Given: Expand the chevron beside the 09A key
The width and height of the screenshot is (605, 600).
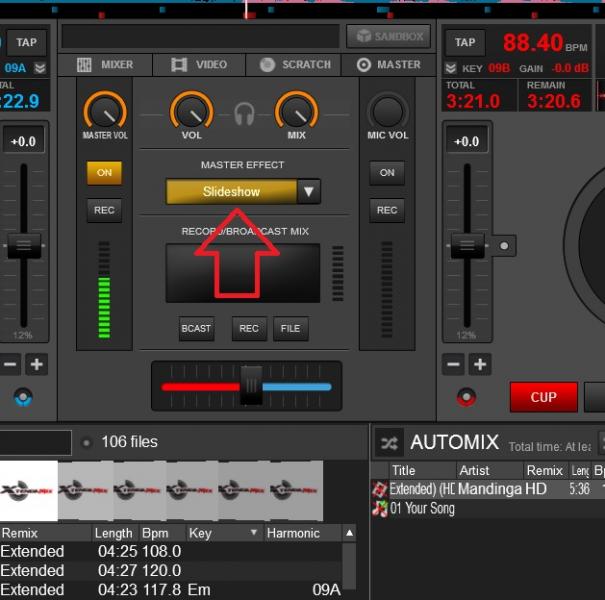Looking at the screenshot, I should pos(40,68).
